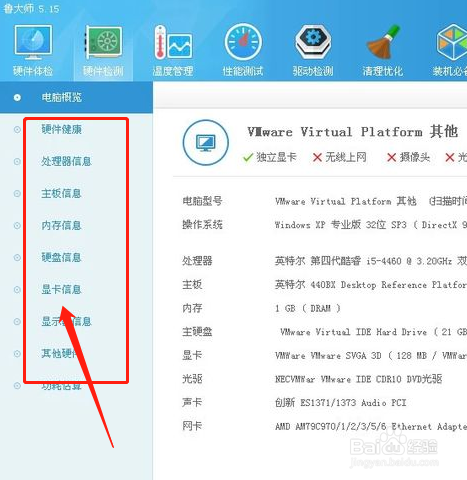Click the round computer monitor overview icon
The image size is (467, 480).
(206, 143)
